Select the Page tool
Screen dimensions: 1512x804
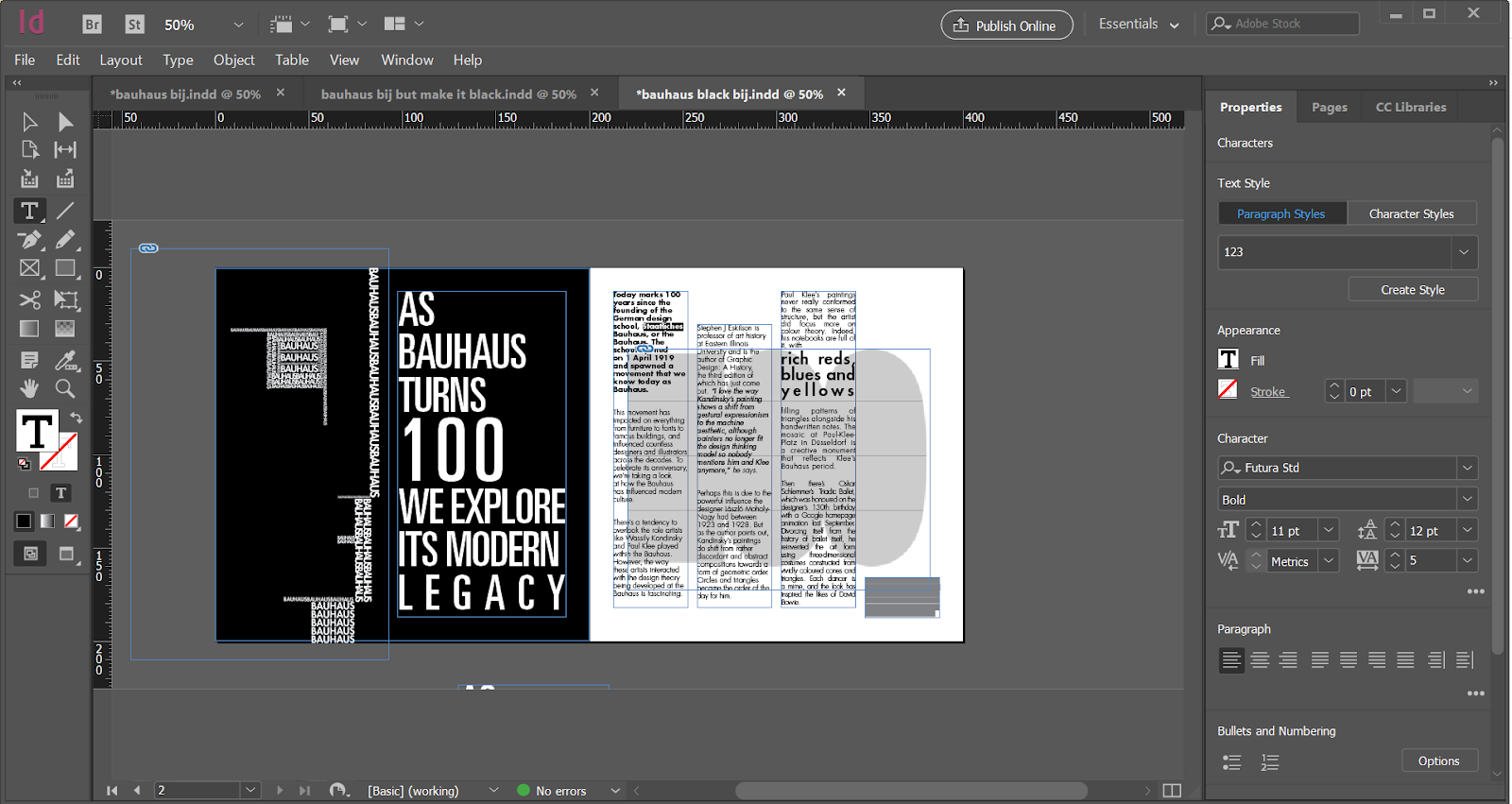point(30,150)
